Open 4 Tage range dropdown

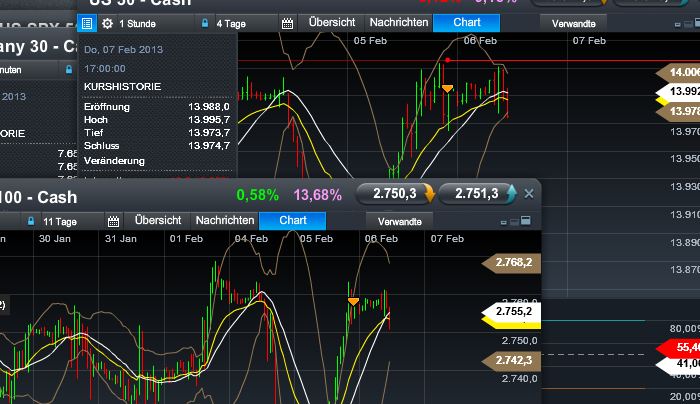coord(231,24)
